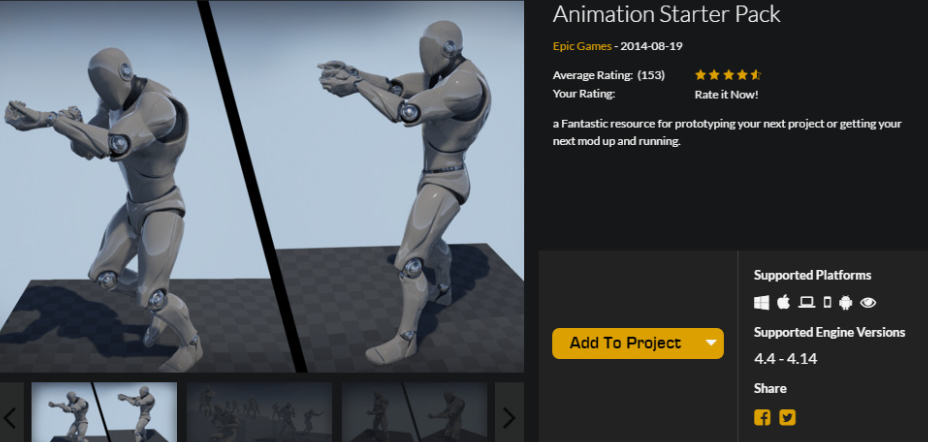This screenshot has height=442, width=928.
Task: Click the Supported Platforms heading
Action: (813, 275)
